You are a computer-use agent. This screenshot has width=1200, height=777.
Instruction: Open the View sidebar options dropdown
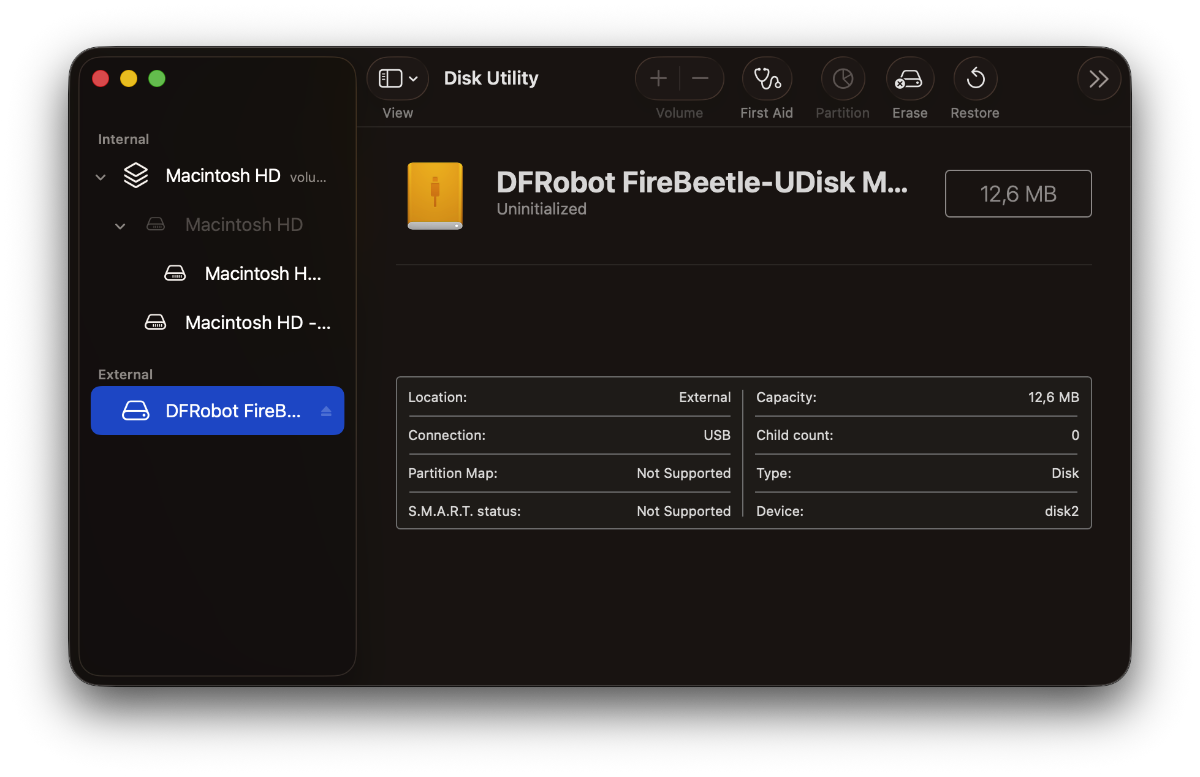pyautogui.click(x=398, y=79)
